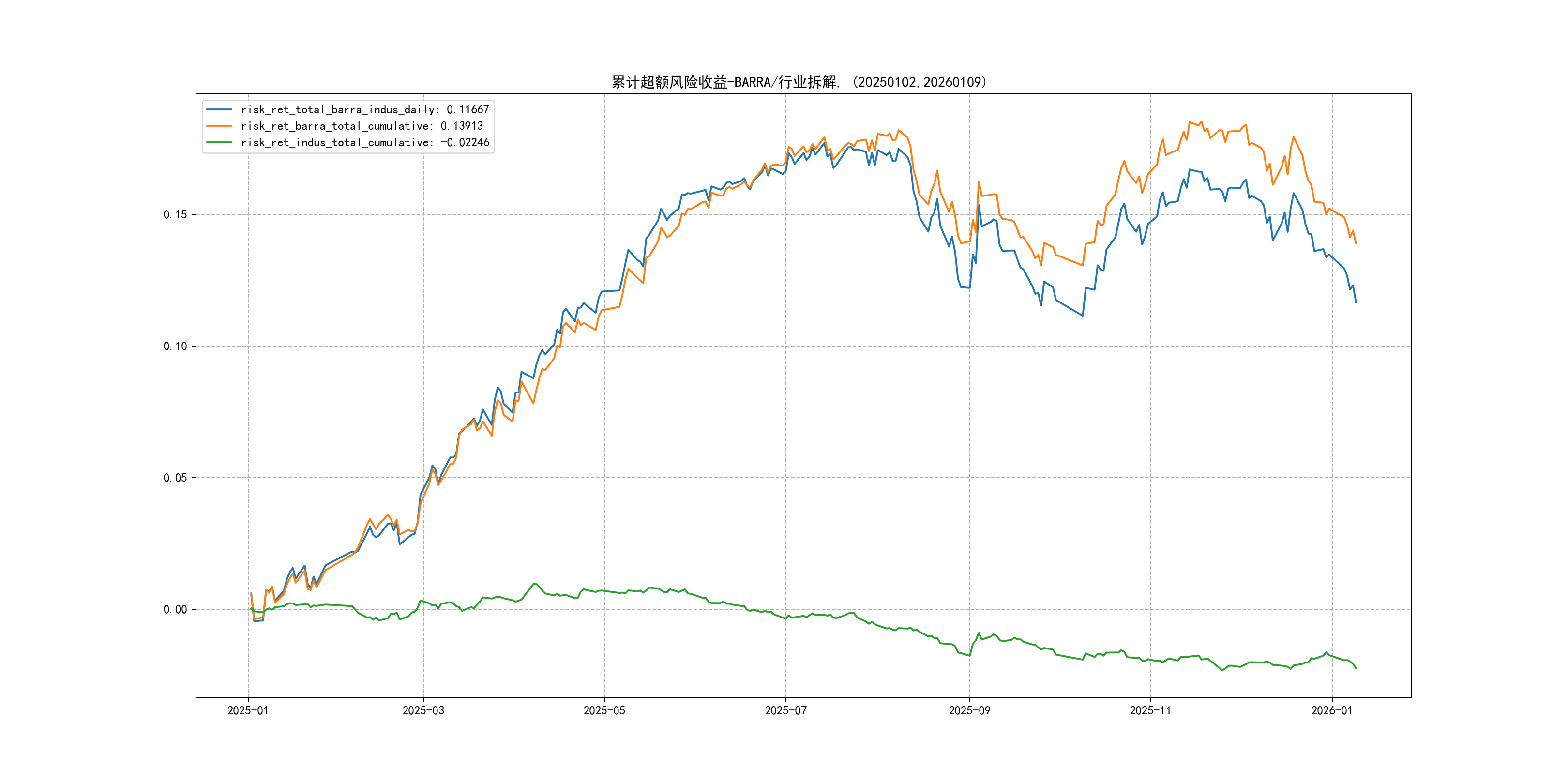The width and height of the screenshot is (1568, 784).
Task: Click the 2026-01 x-axis label
Action: pos(1331,710)
